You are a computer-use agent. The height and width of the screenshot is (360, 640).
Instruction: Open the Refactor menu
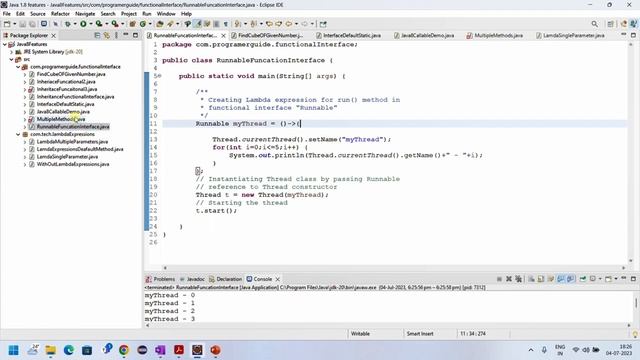click(60, 14)
